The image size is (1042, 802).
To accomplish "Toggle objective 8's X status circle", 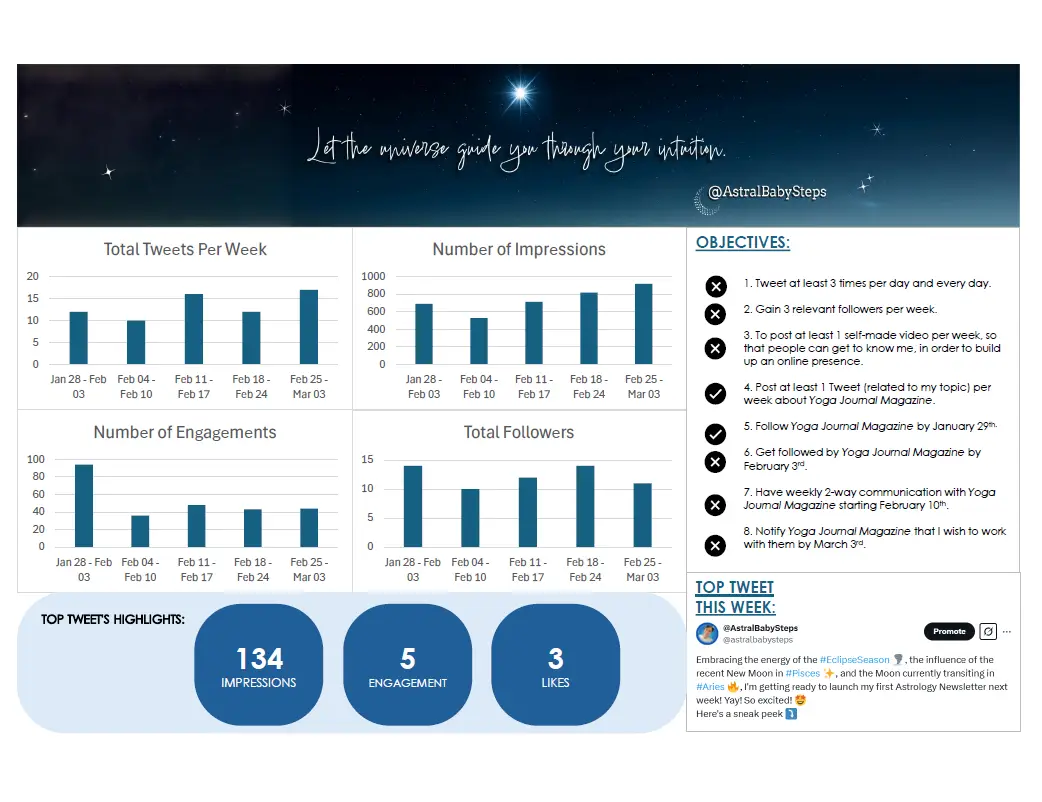I will coord(715,546).
